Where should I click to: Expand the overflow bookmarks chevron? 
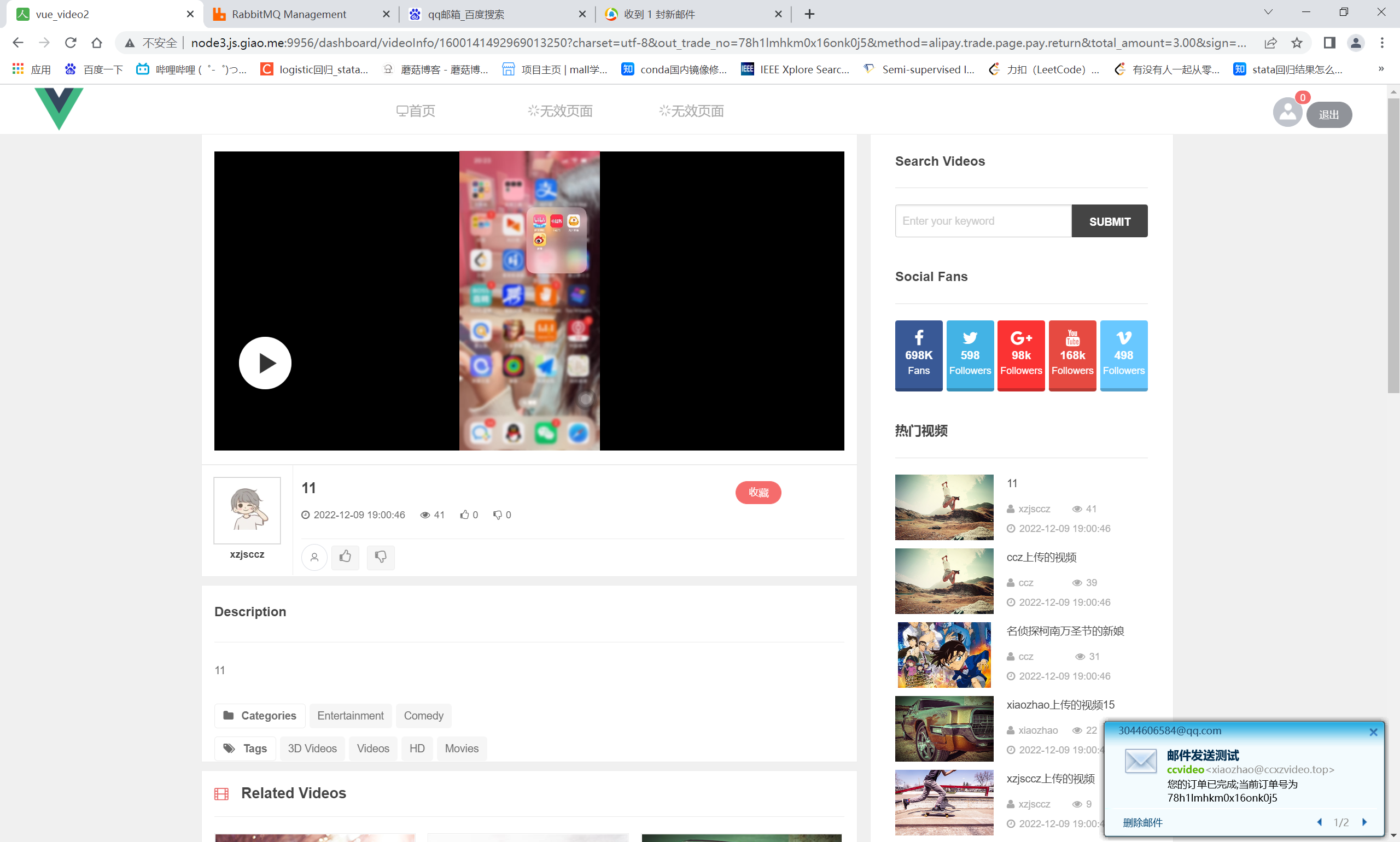point(1381,69)
